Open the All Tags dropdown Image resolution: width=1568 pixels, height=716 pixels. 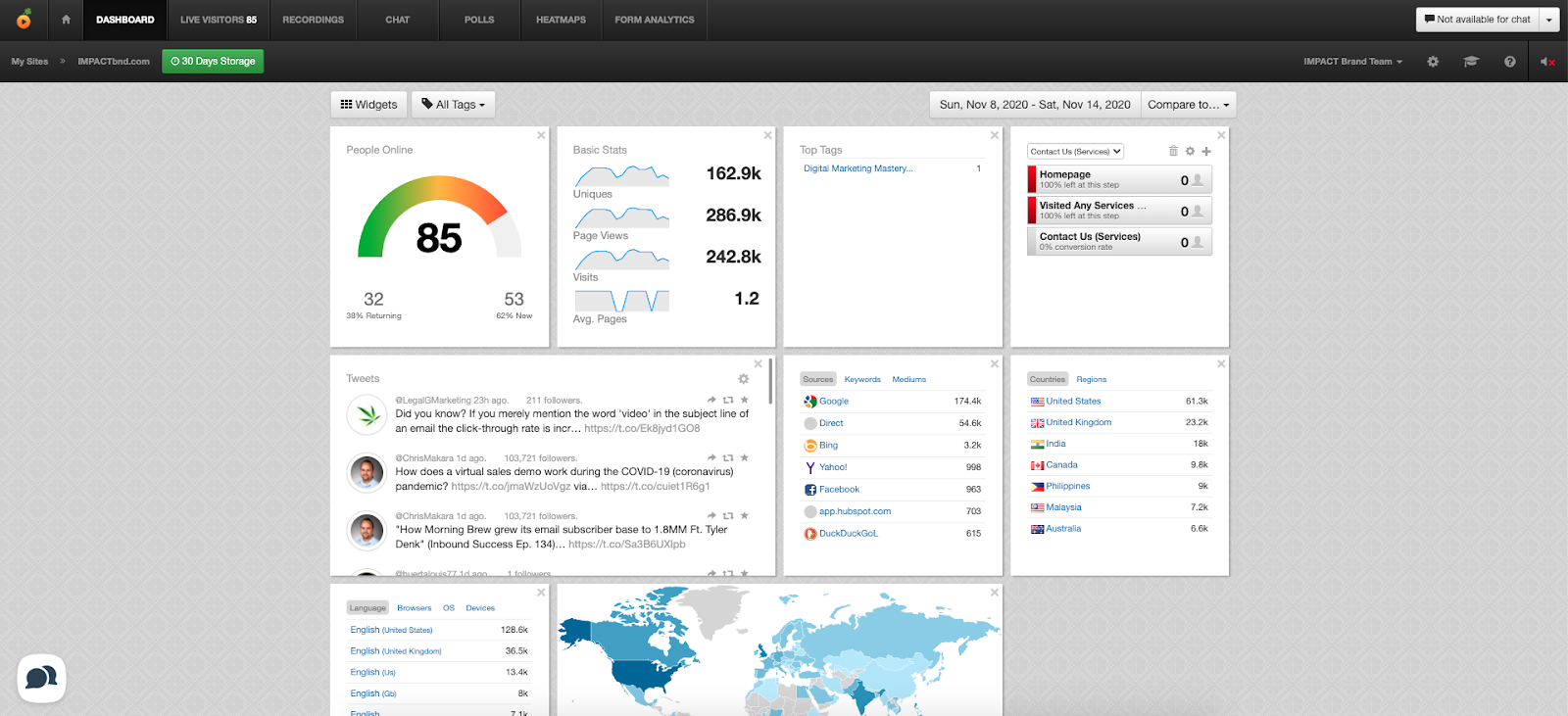click(454, 105)
